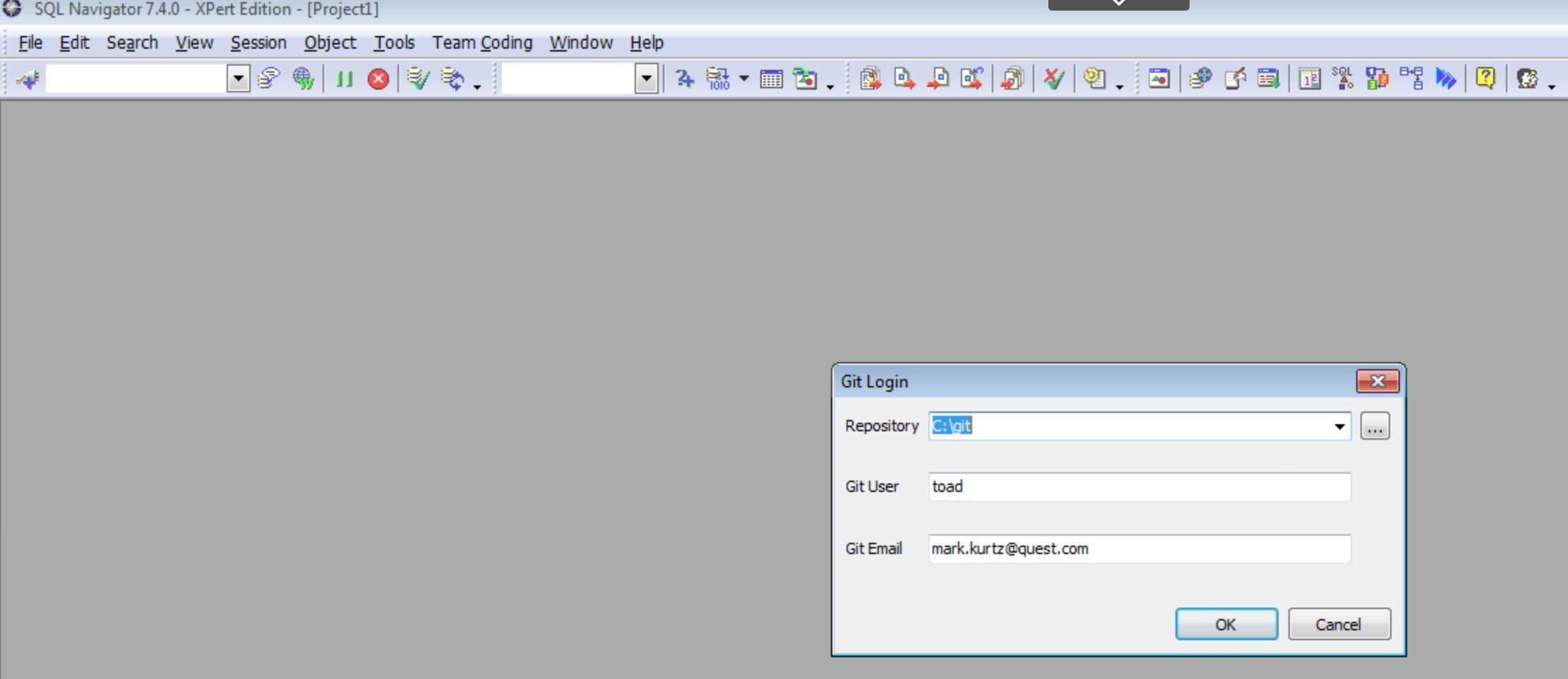Open the second toolbar combo box dropdown

point(646,78)
